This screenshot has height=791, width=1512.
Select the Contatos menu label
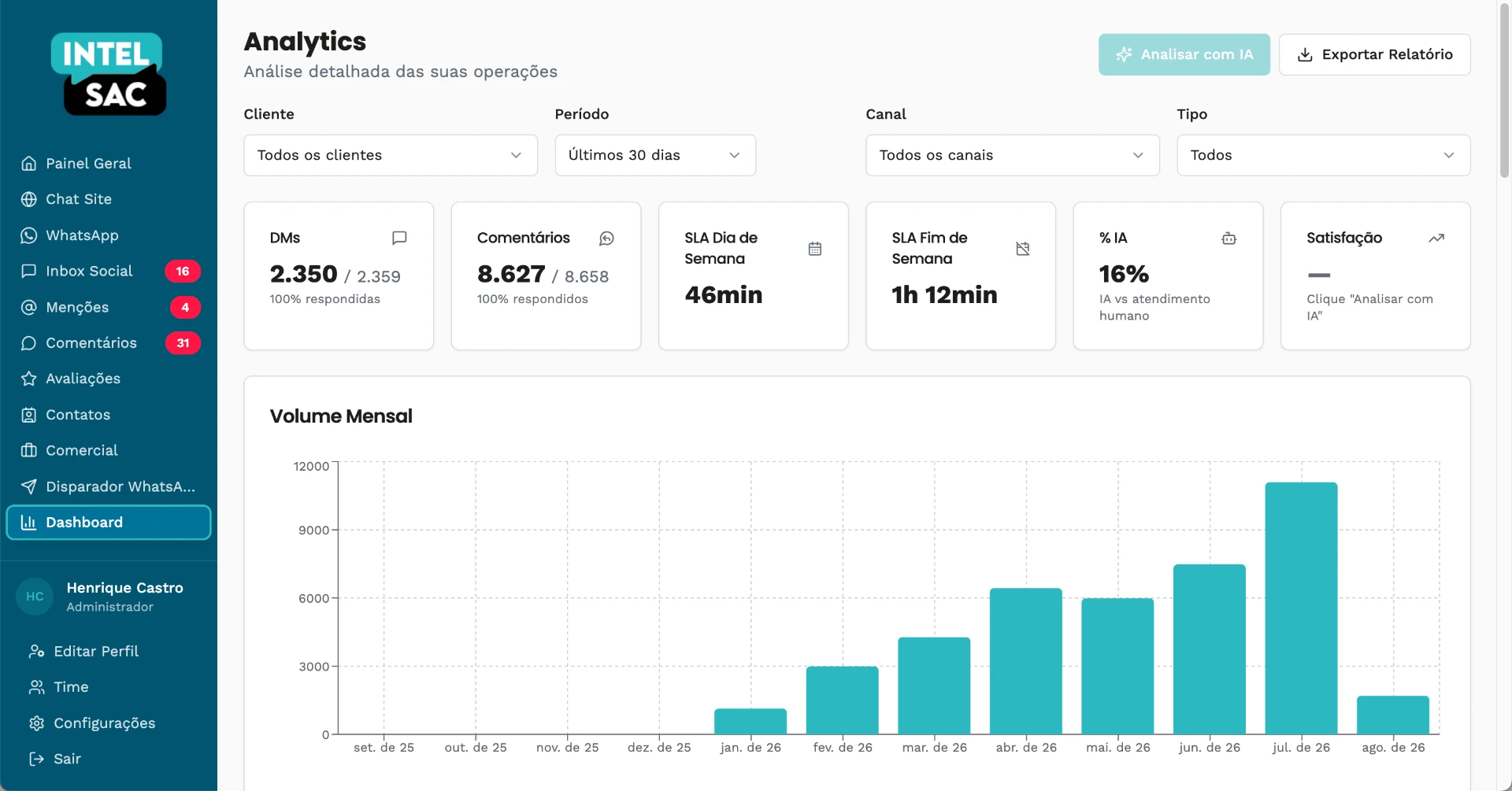click(x=78, y=415)
